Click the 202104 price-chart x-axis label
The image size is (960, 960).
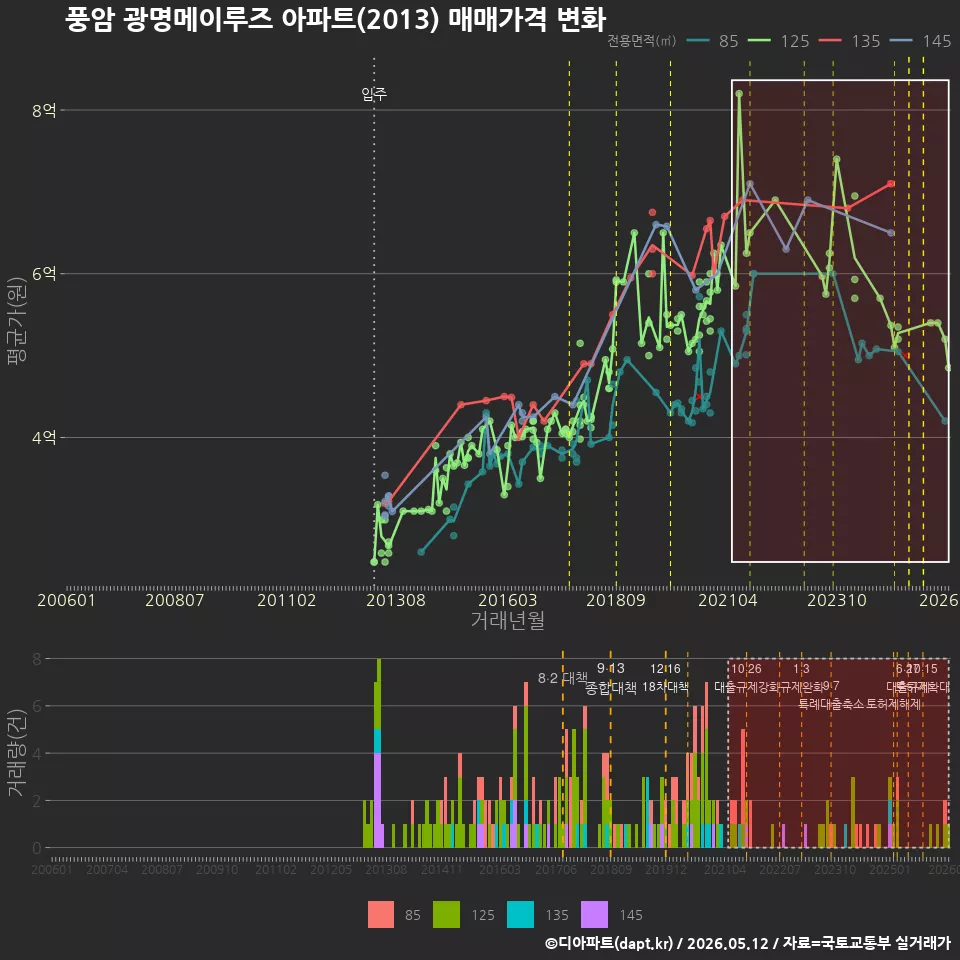click(x=728, y=600)
